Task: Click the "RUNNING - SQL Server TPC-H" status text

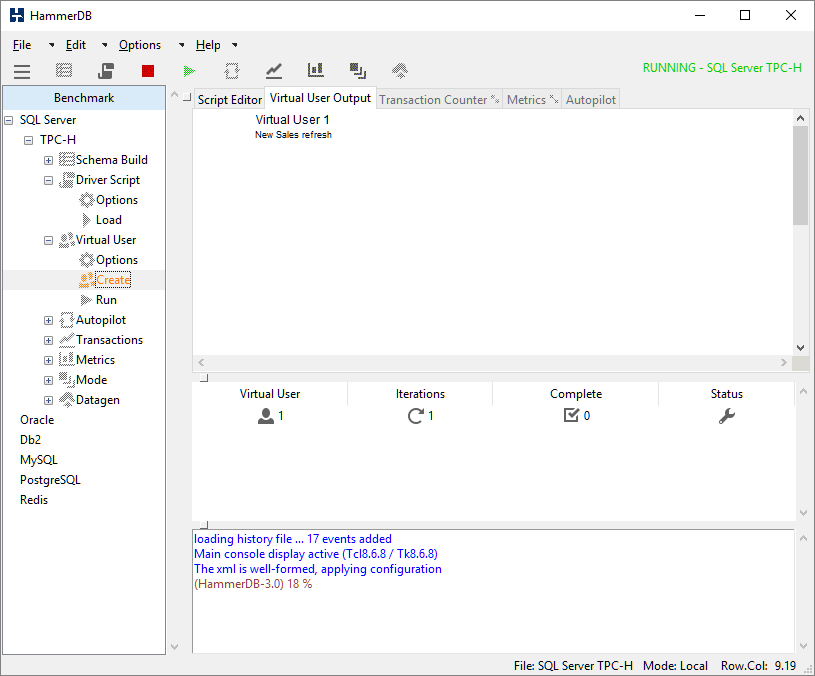Action: [722, 68]
